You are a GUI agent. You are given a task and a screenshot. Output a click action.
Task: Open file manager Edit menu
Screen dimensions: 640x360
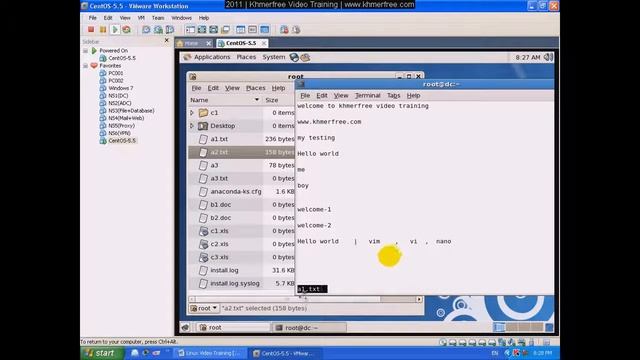tap(213, 88)
